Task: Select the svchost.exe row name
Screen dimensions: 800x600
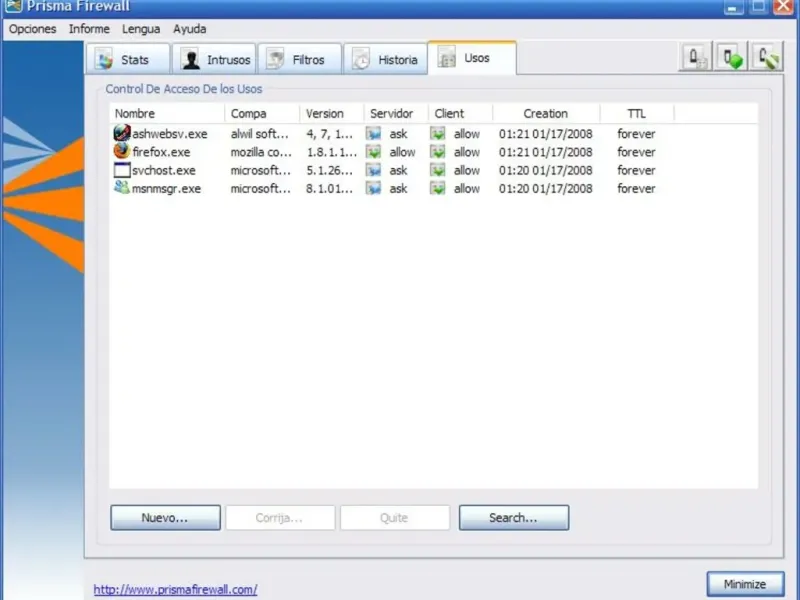Action: [x=164, y=170]
